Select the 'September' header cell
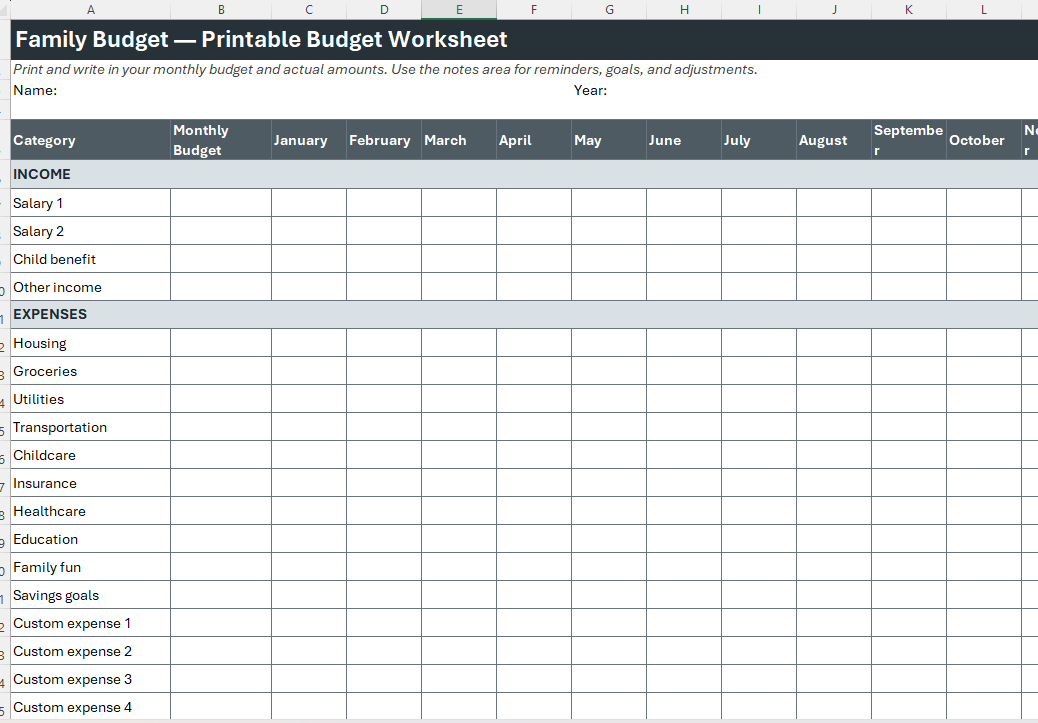 (909, 140)
